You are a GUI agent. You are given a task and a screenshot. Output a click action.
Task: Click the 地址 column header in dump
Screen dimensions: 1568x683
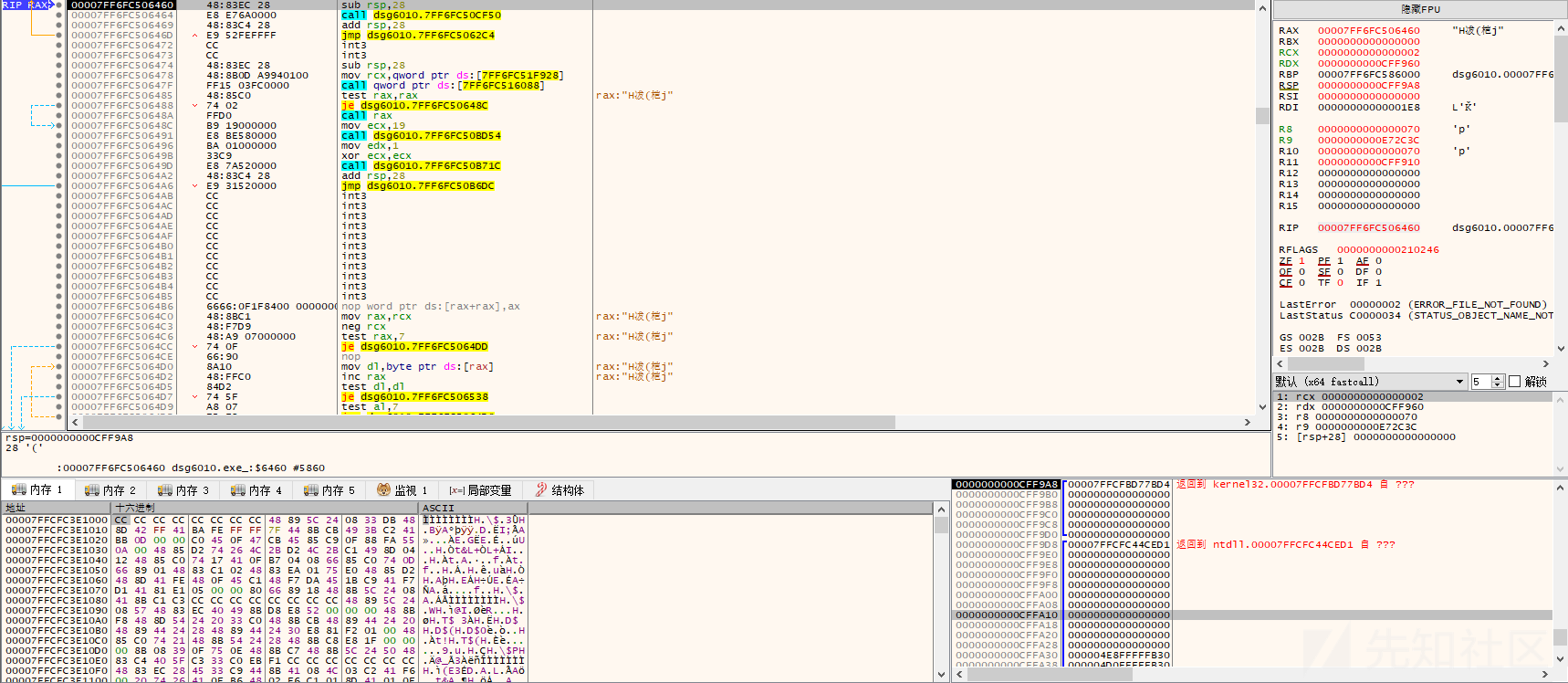click(57, 508)
